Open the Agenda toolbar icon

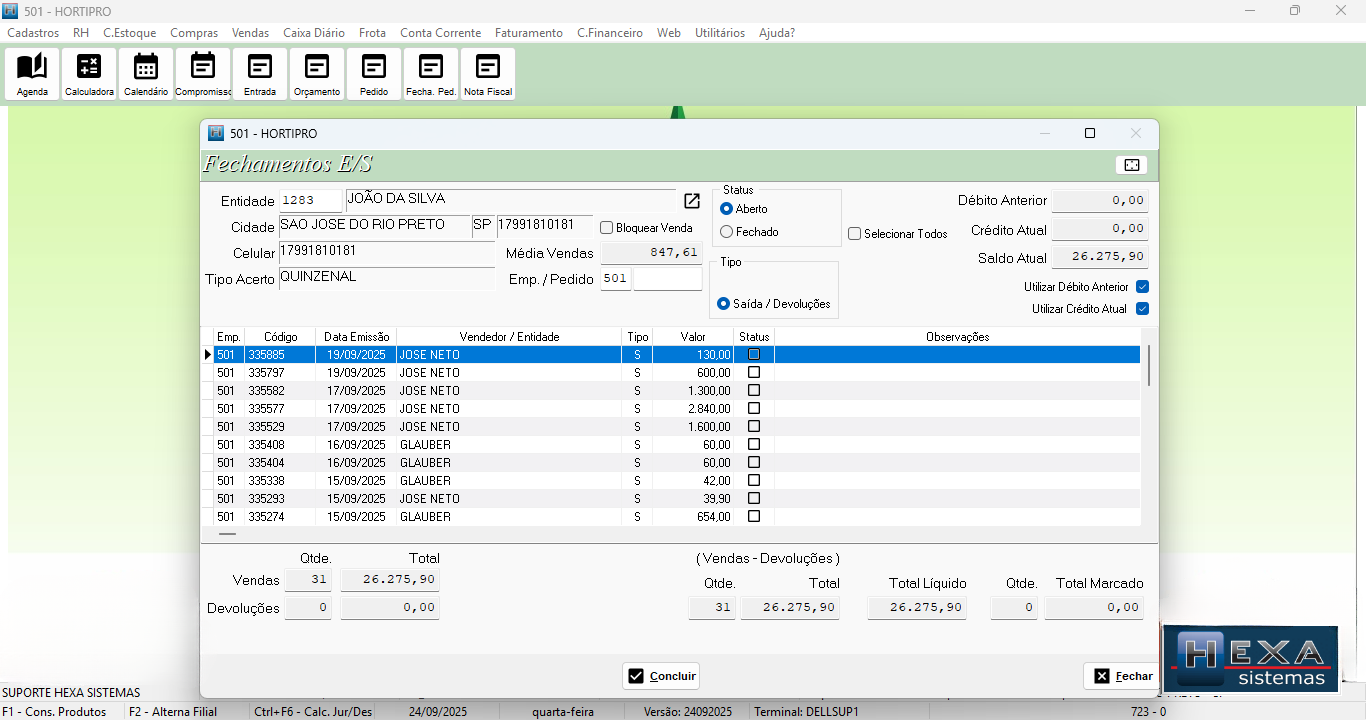click(32, 74)
